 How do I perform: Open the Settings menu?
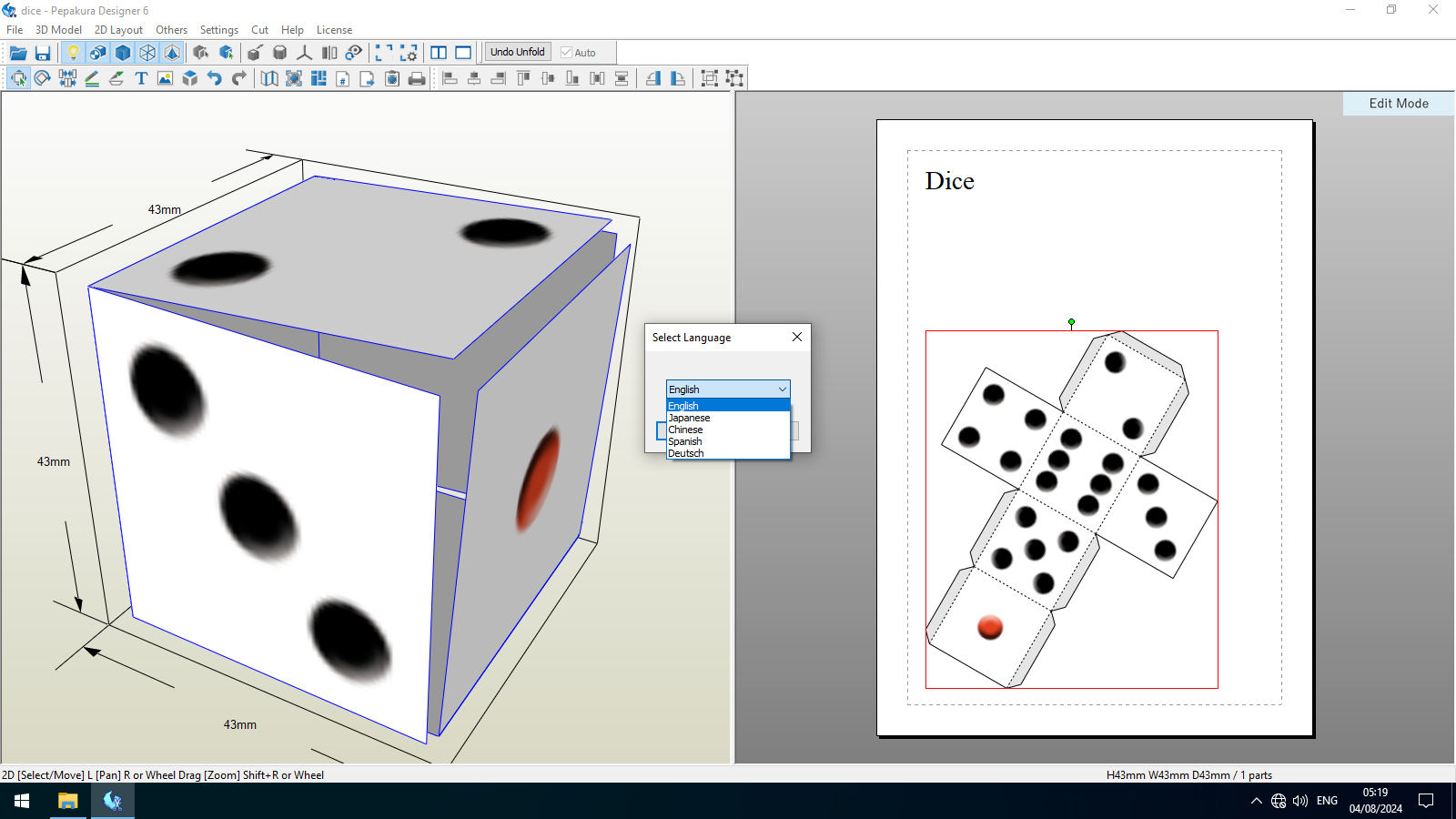click(219, 30)
